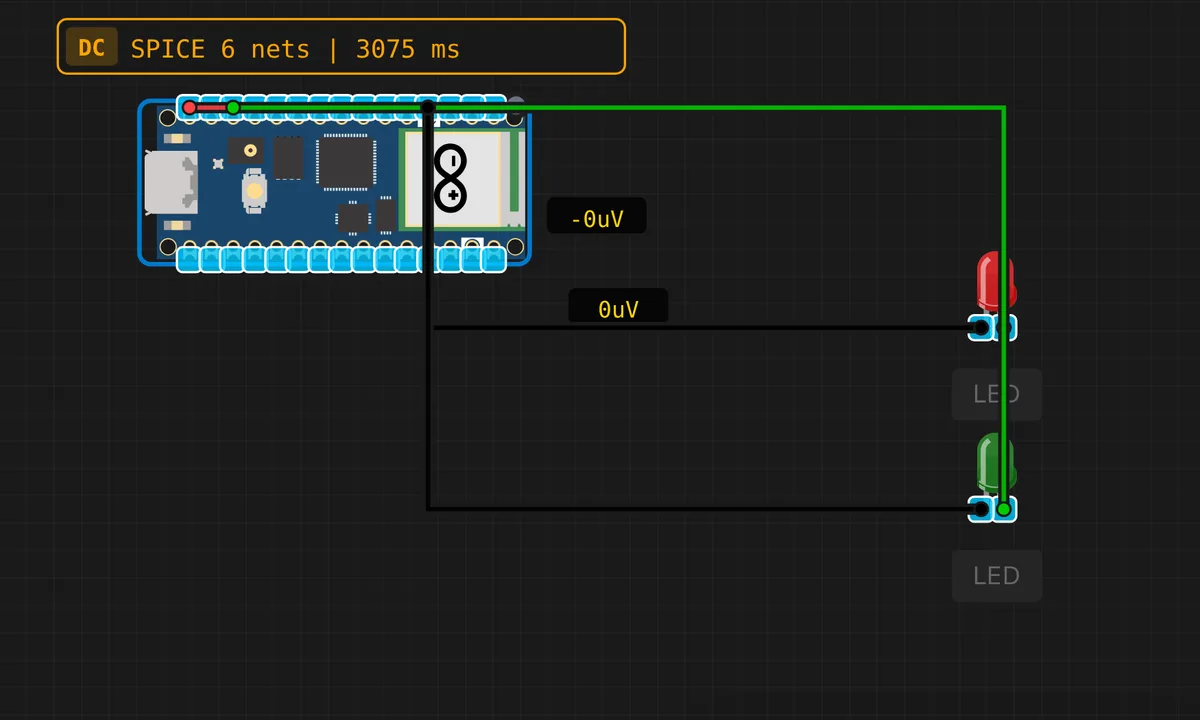This screenshot has width=1200, height=720.
Task: Click the LED label beneath the red LED
Action: pyautogui.click(x=997, y=394)
